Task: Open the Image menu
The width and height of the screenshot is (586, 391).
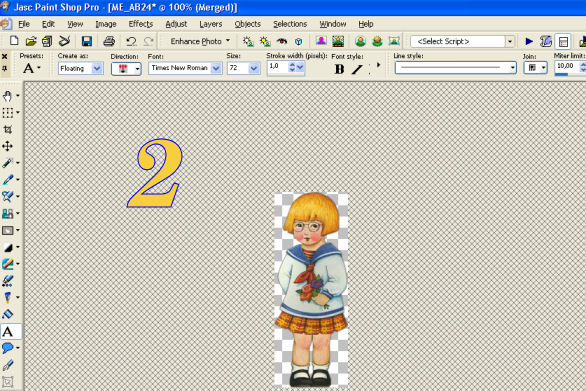Action: 106,24
